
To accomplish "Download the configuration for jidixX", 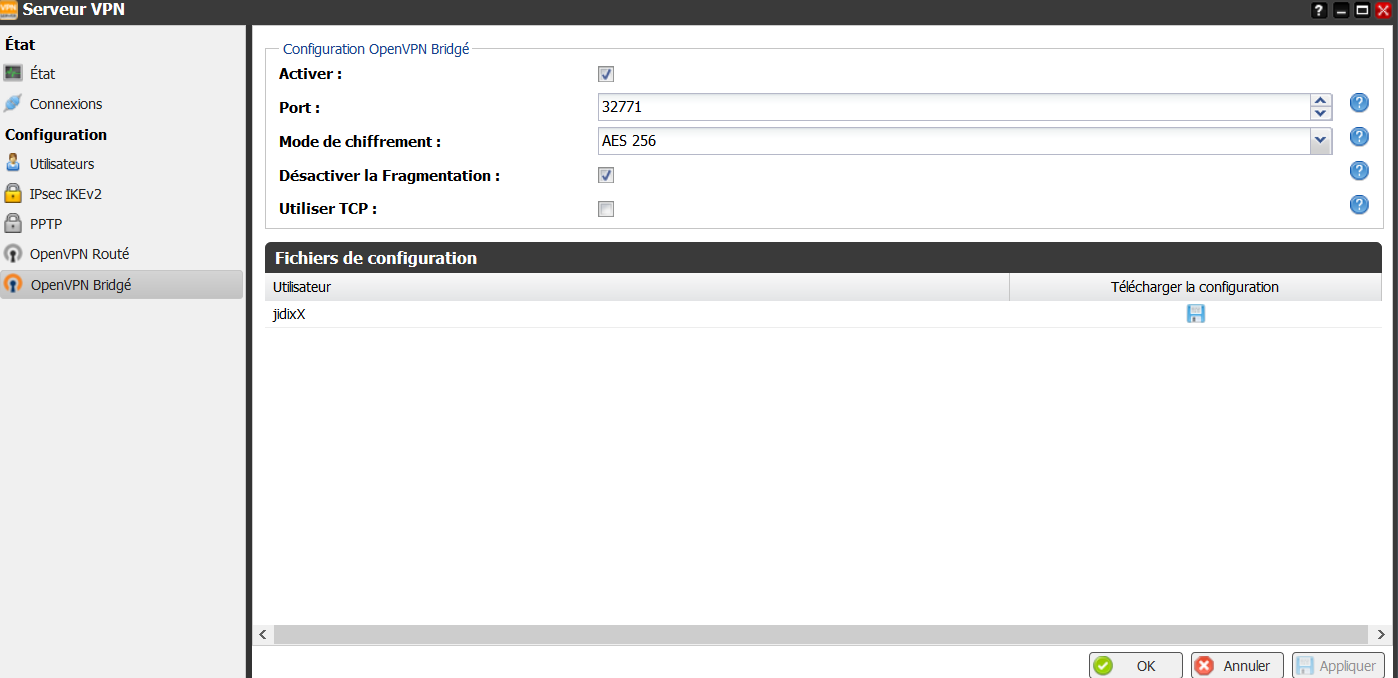I will (x=1195, y=314).
